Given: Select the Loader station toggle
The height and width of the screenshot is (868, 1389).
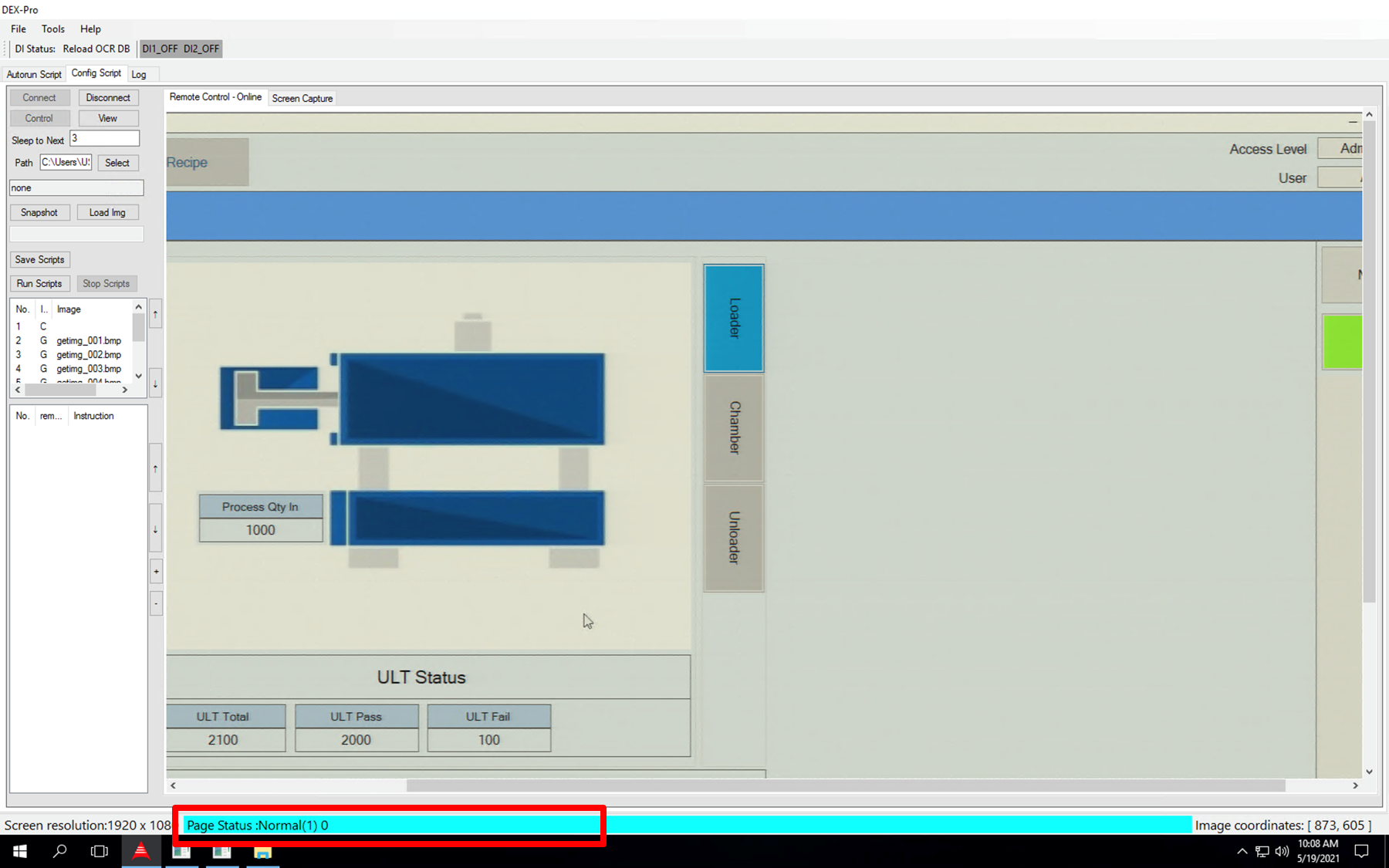Looking at the screenshot, I should (734, 318).
